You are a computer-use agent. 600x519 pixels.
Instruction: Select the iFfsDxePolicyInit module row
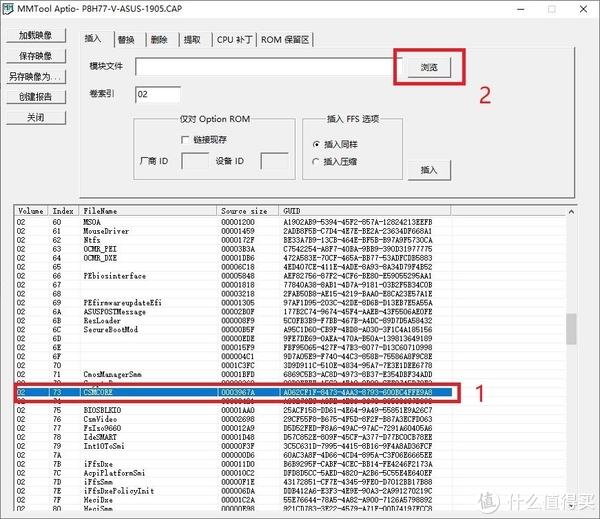[233, 491]
